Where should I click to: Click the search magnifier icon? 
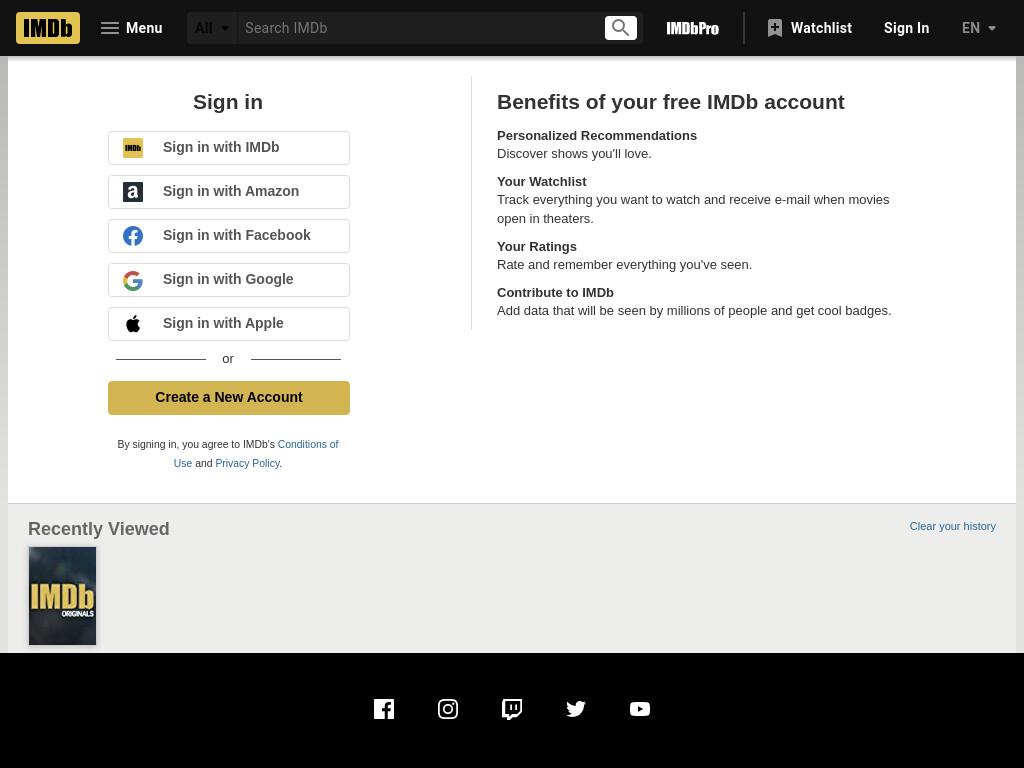tap(620, 28)
